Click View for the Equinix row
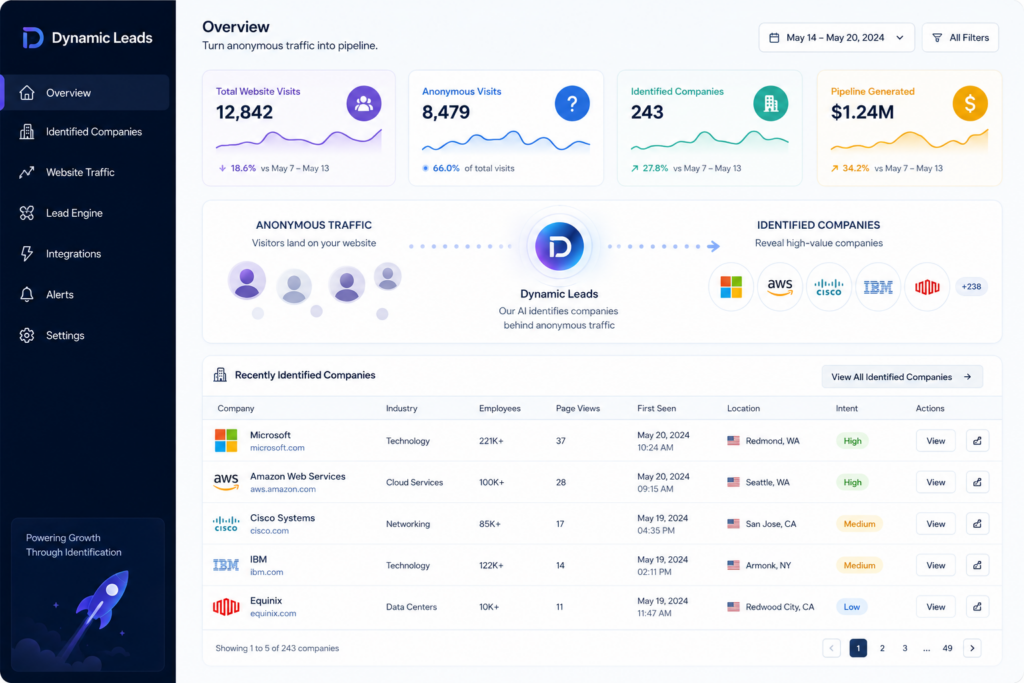 (x=935, y=607)
